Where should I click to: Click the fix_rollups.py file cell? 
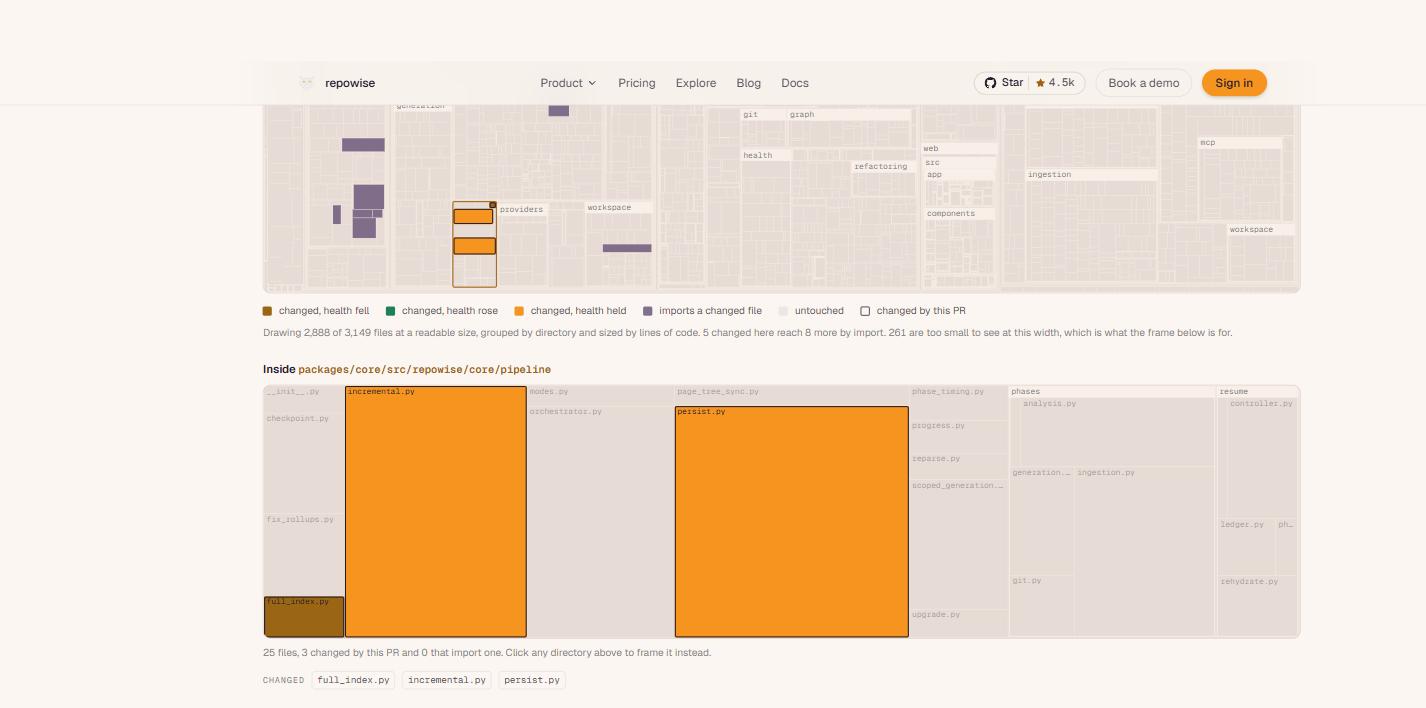tap(304, 555)
